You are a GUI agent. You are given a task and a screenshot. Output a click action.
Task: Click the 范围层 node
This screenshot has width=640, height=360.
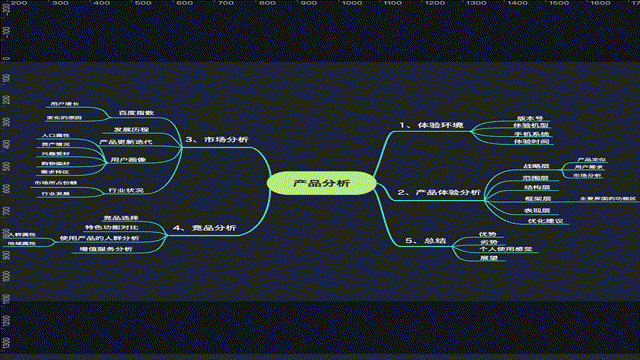click(x=536, y=178)
